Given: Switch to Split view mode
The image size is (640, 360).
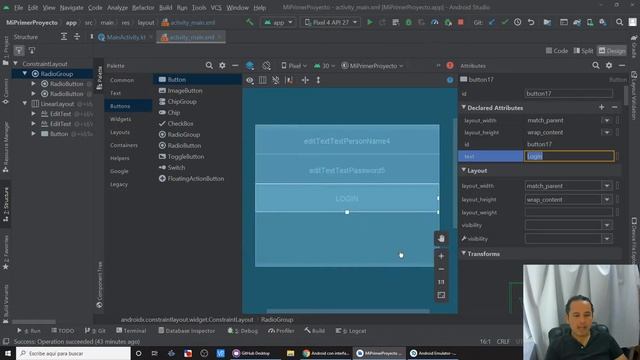Looking at the screenshot, I should [583, 51].
